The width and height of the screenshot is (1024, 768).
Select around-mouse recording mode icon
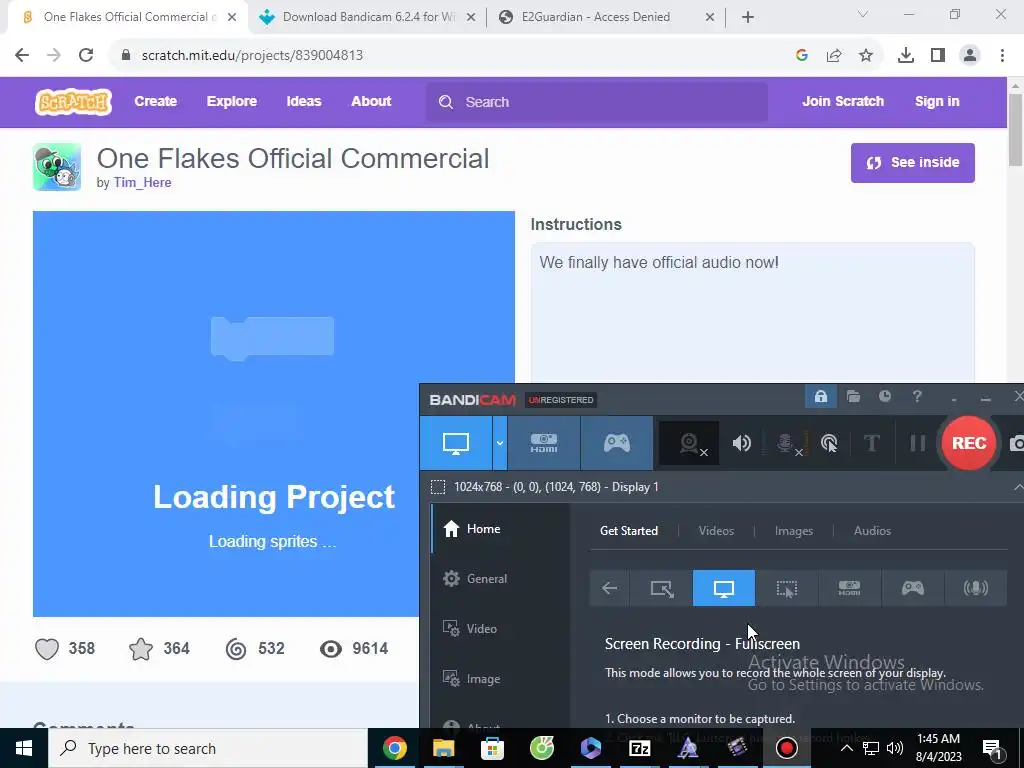coord(786,588)
